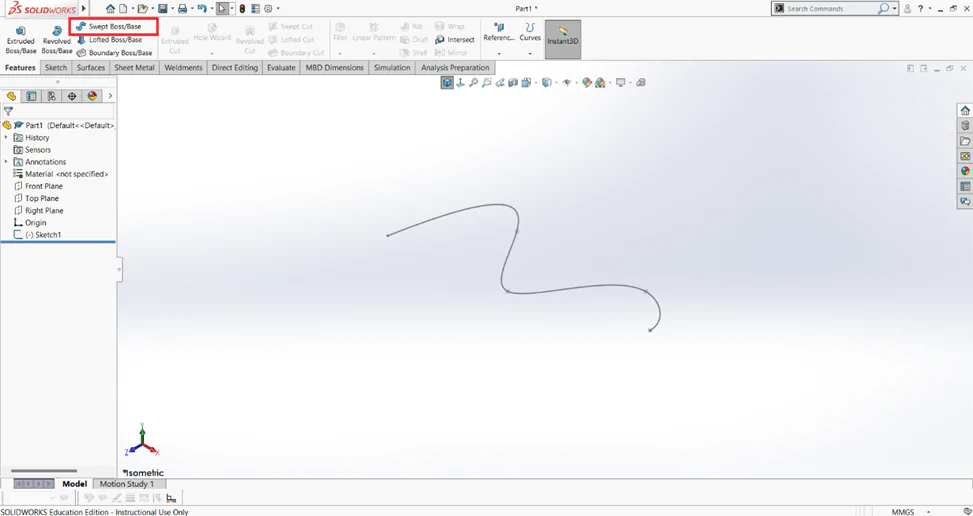973x516 pixels.
Task: Open Appearances task pane tab
Action: tap(965, 171)
